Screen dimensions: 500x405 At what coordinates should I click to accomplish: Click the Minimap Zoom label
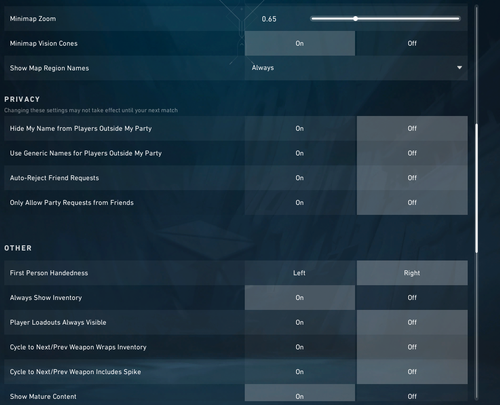(33, 19)
